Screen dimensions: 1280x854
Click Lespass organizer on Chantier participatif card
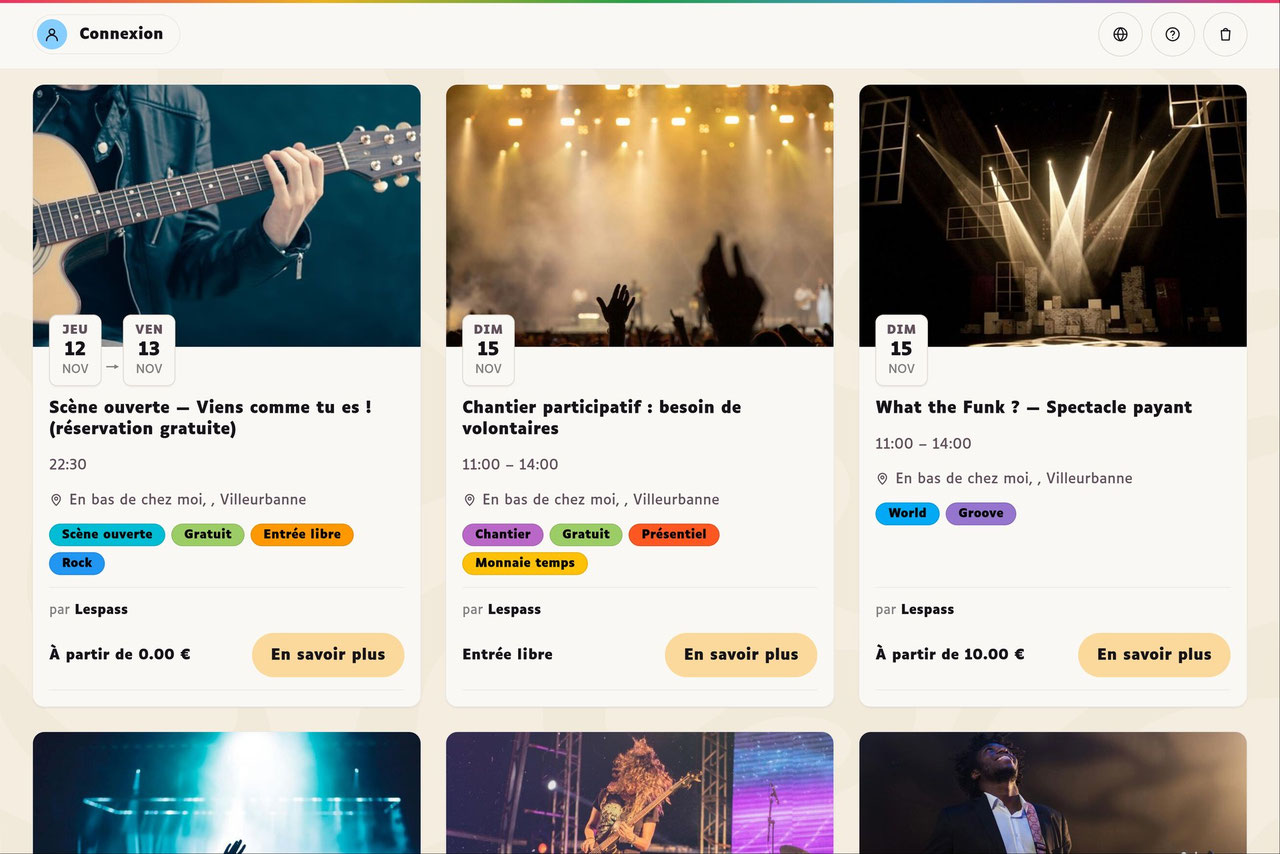[514, 610]
